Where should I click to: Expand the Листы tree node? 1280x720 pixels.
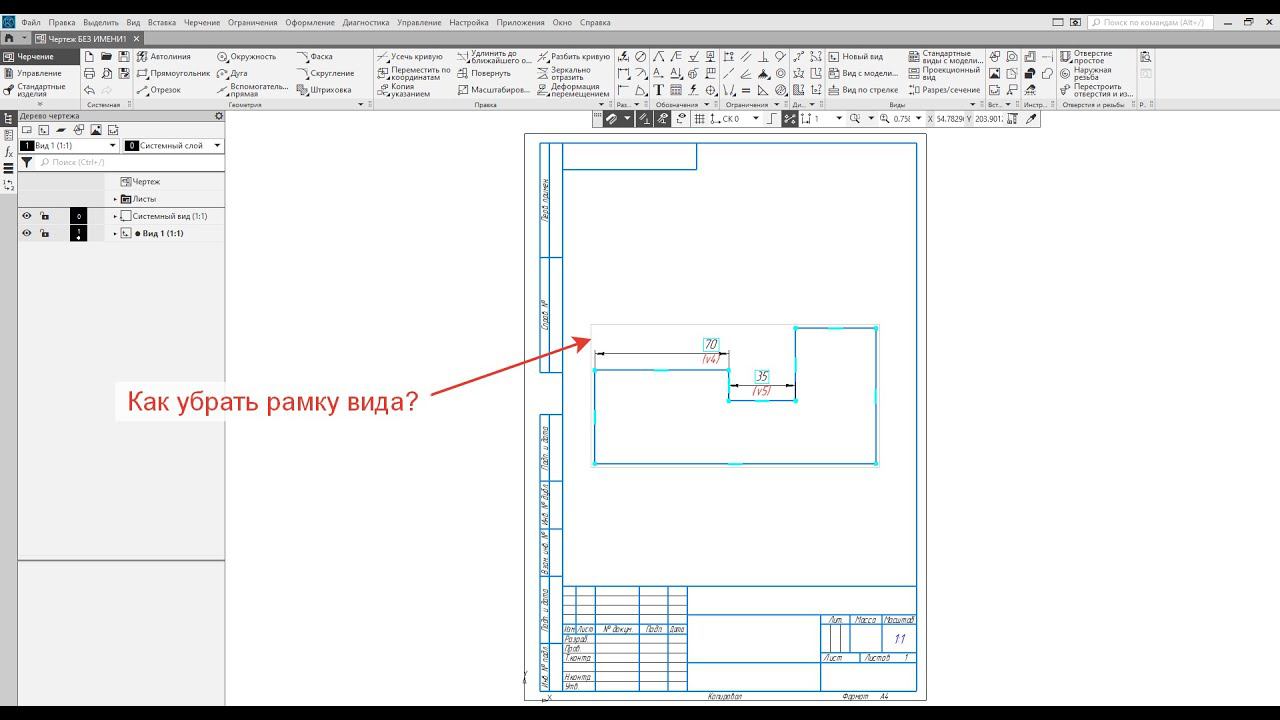(115, 199)
